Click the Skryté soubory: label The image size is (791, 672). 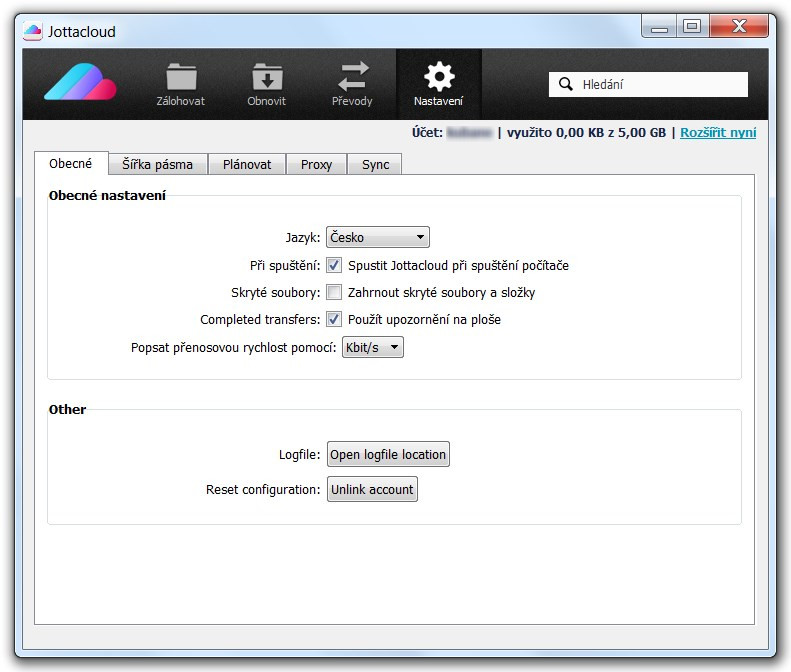point(275,293)
